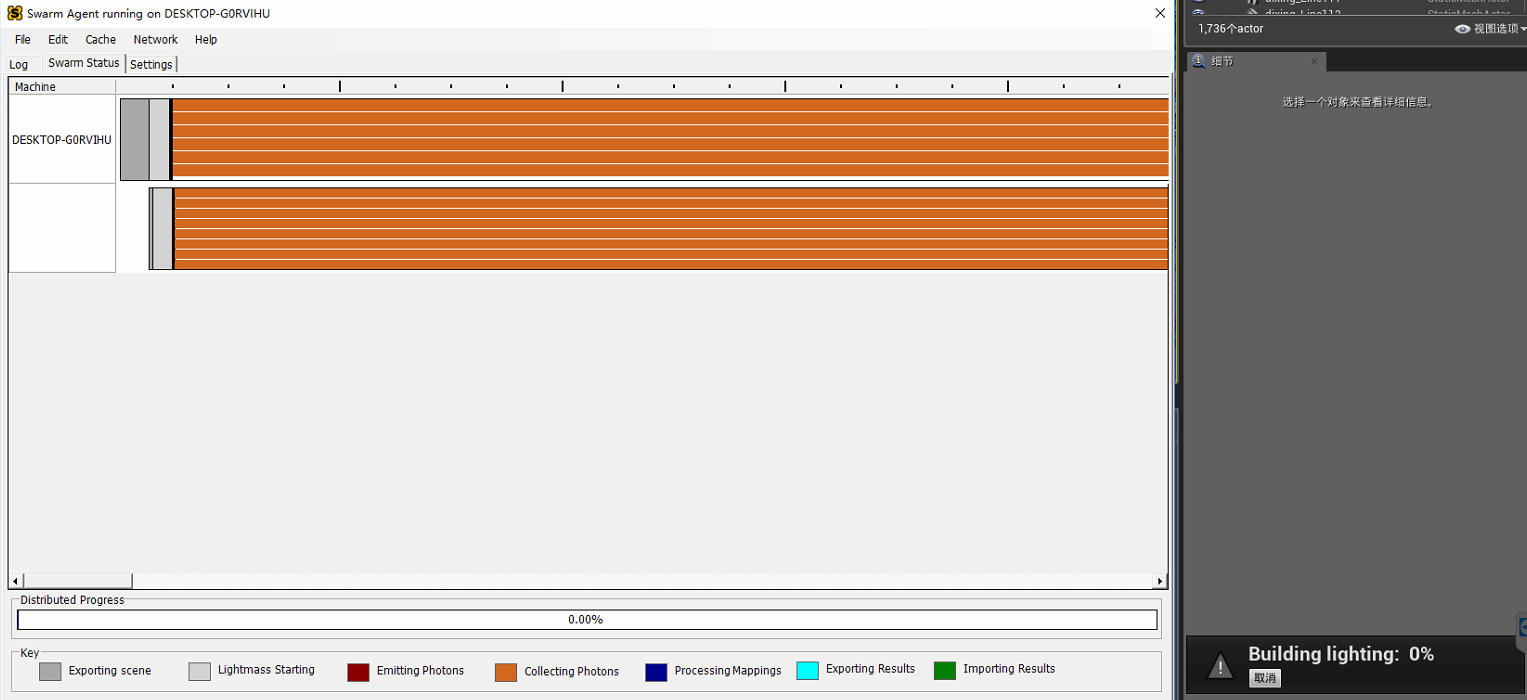This screenshot has width=1527, height=700.
Task: Click the 1,736个actor count text
Action: tap(1231, 29)
